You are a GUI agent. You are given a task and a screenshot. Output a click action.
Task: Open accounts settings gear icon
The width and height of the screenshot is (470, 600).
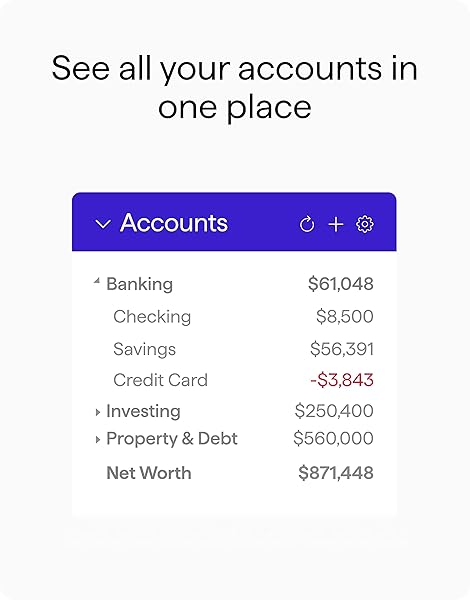[365, 224]
